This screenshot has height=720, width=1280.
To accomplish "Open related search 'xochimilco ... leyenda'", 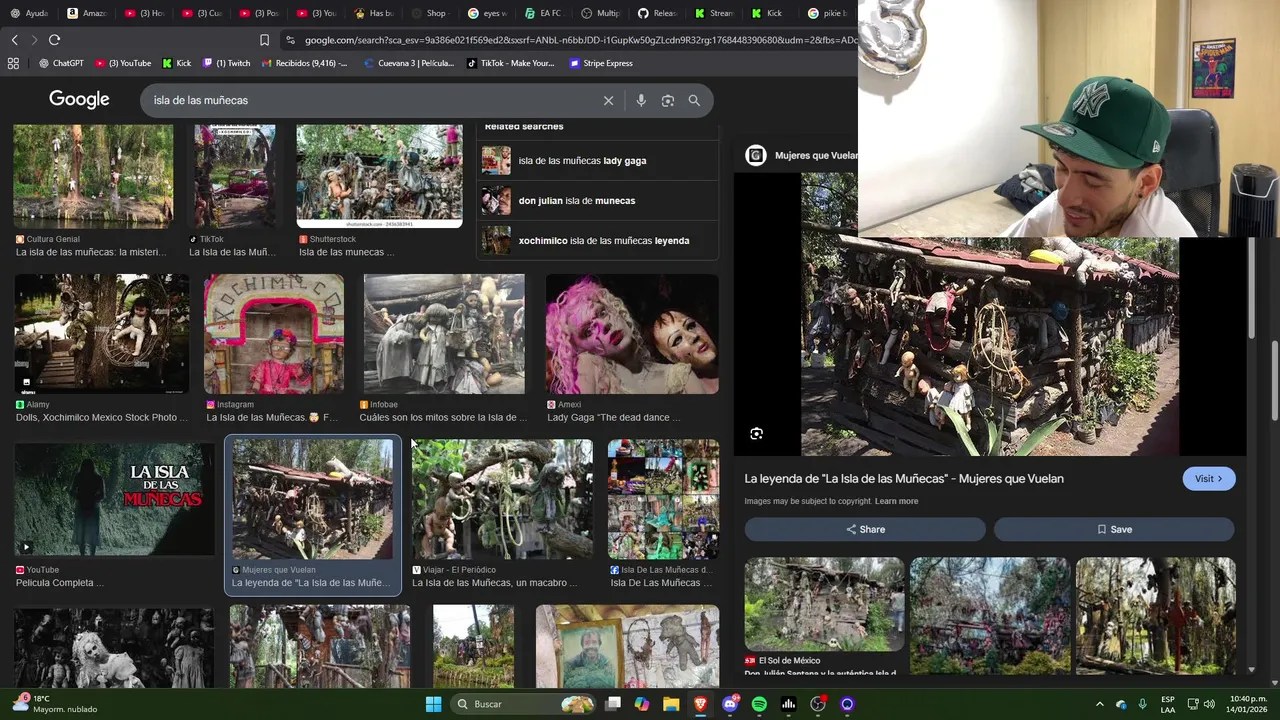I will [x=598, y=240].
